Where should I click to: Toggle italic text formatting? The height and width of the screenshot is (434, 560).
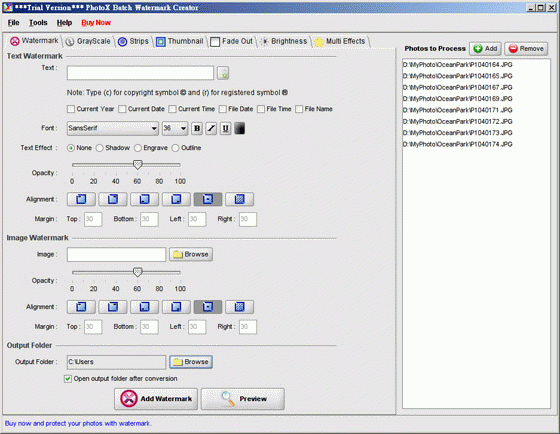[x=211, y=128]
